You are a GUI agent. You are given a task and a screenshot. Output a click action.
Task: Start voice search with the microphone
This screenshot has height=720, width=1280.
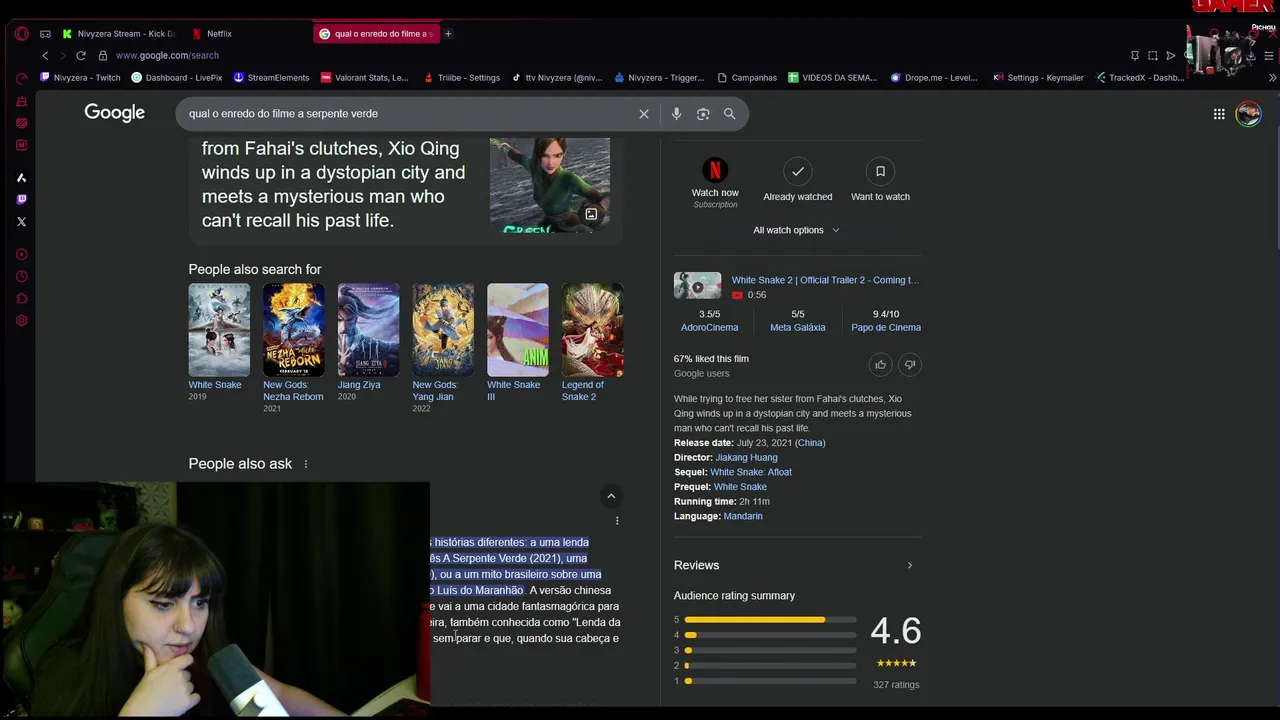[676, 114]
